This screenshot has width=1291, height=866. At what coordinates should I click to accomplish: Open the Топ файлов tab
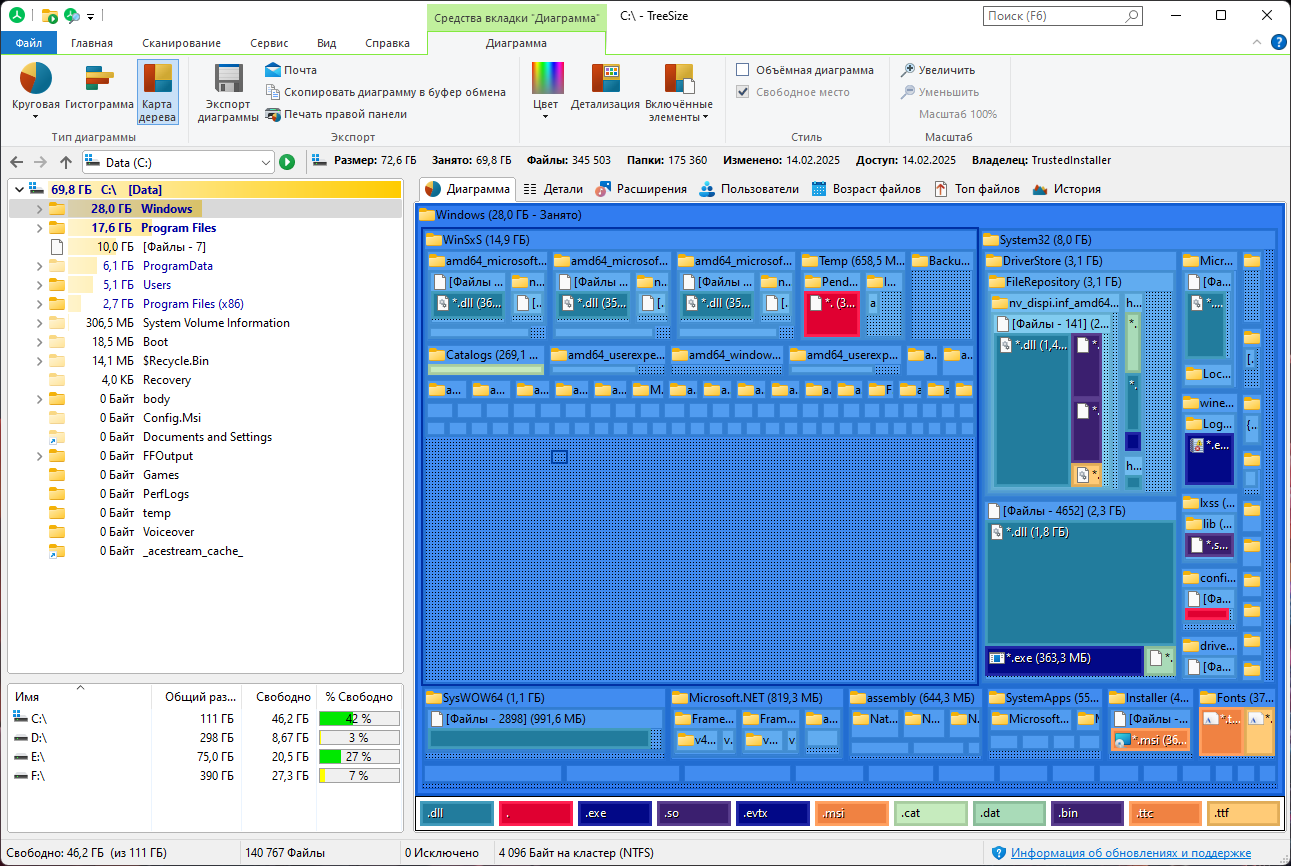(977, 189)
